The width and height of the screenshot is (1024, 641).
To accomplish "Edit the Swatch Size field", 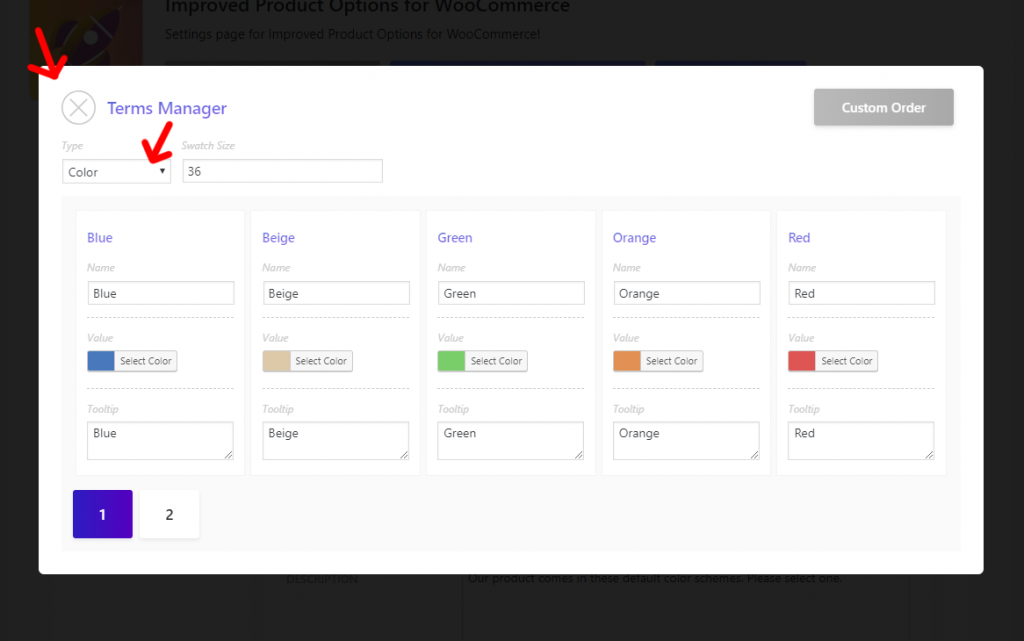I will [x=282, y=171].
